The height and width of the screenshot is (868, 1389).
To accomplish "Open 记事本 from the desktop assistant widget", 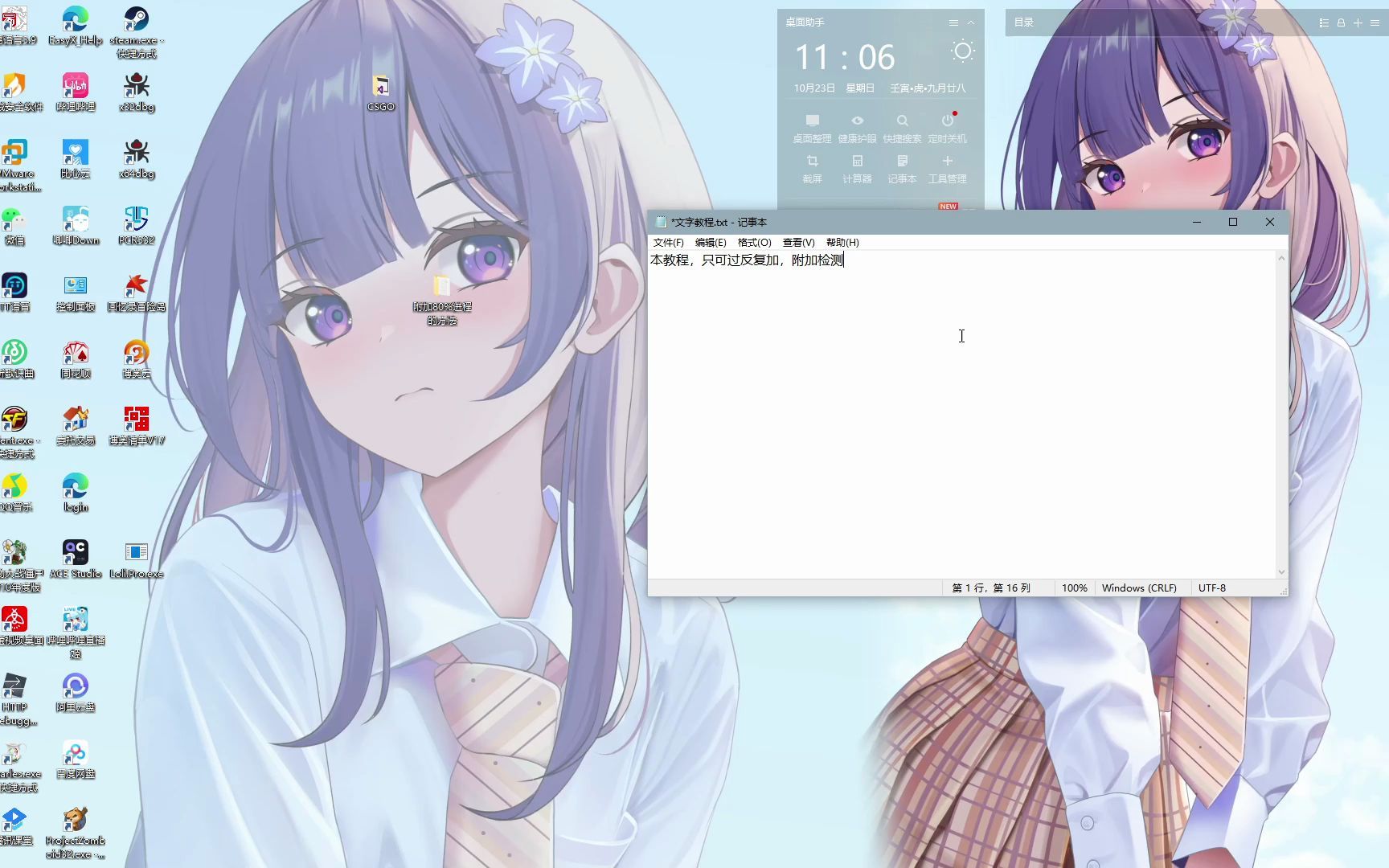I will 902,169.
